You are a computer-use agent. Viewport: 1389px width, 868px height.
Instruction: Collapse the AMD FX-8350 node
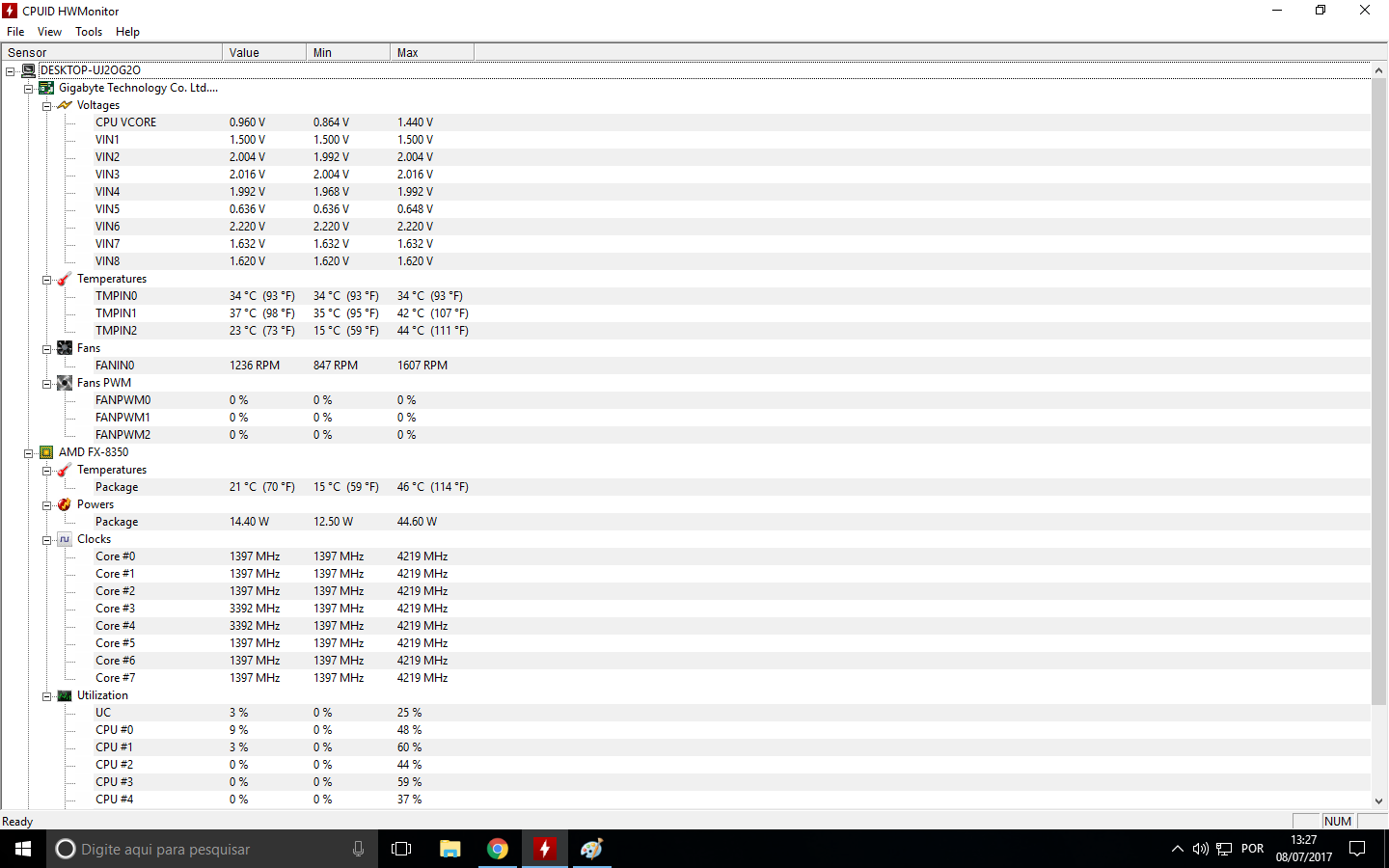(x=29, y=453)
